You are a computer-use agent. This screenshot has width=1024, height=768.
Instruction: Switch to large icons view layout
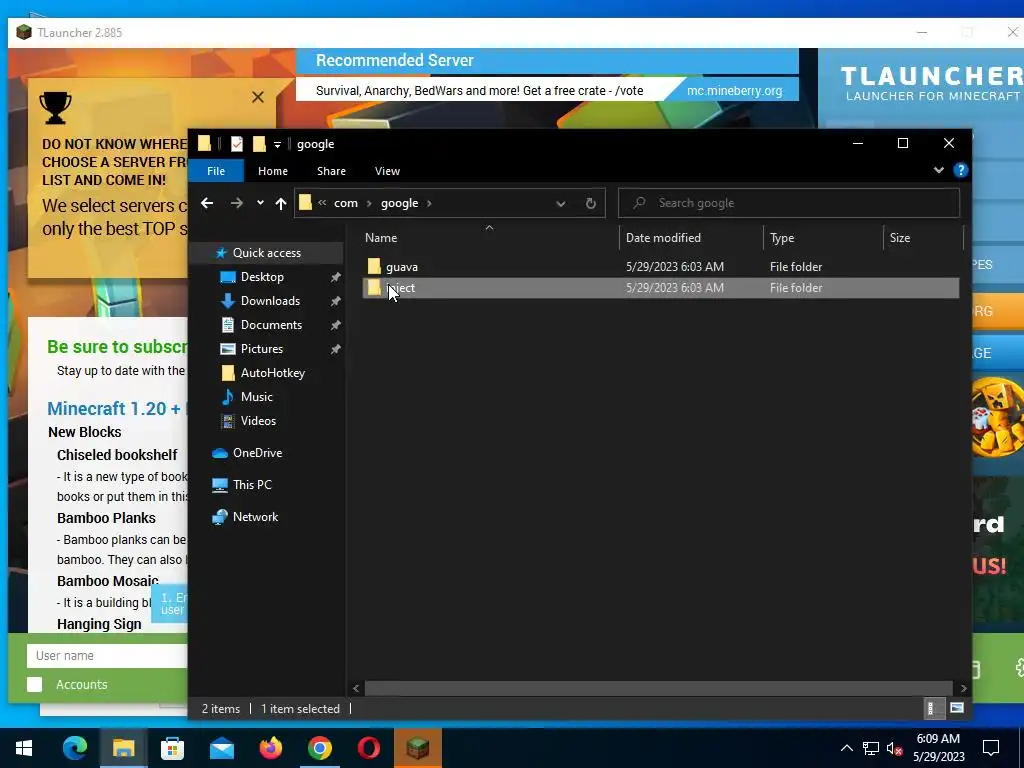coord(957,709)
